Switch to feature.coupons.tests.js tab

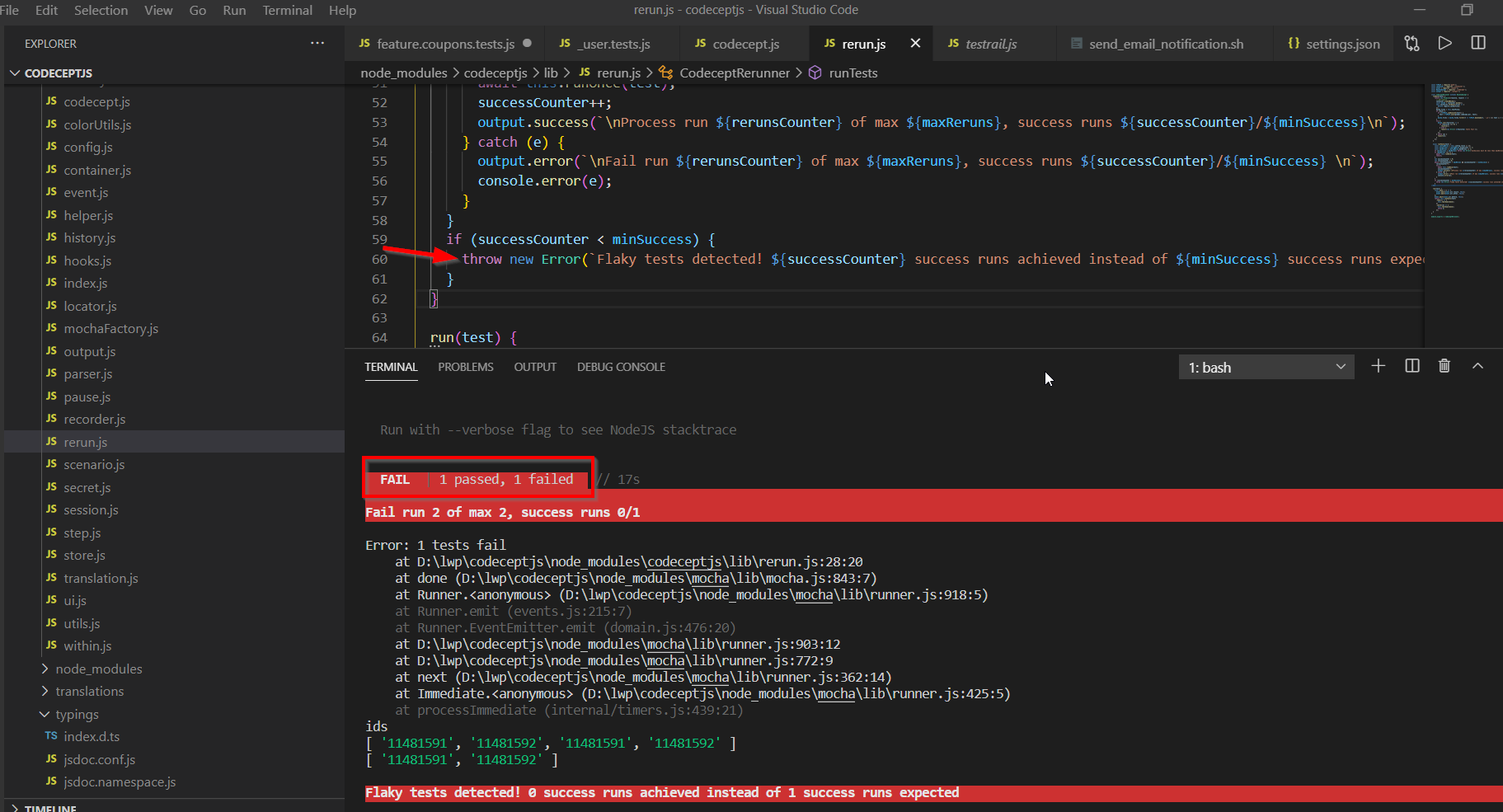(445, 44)
